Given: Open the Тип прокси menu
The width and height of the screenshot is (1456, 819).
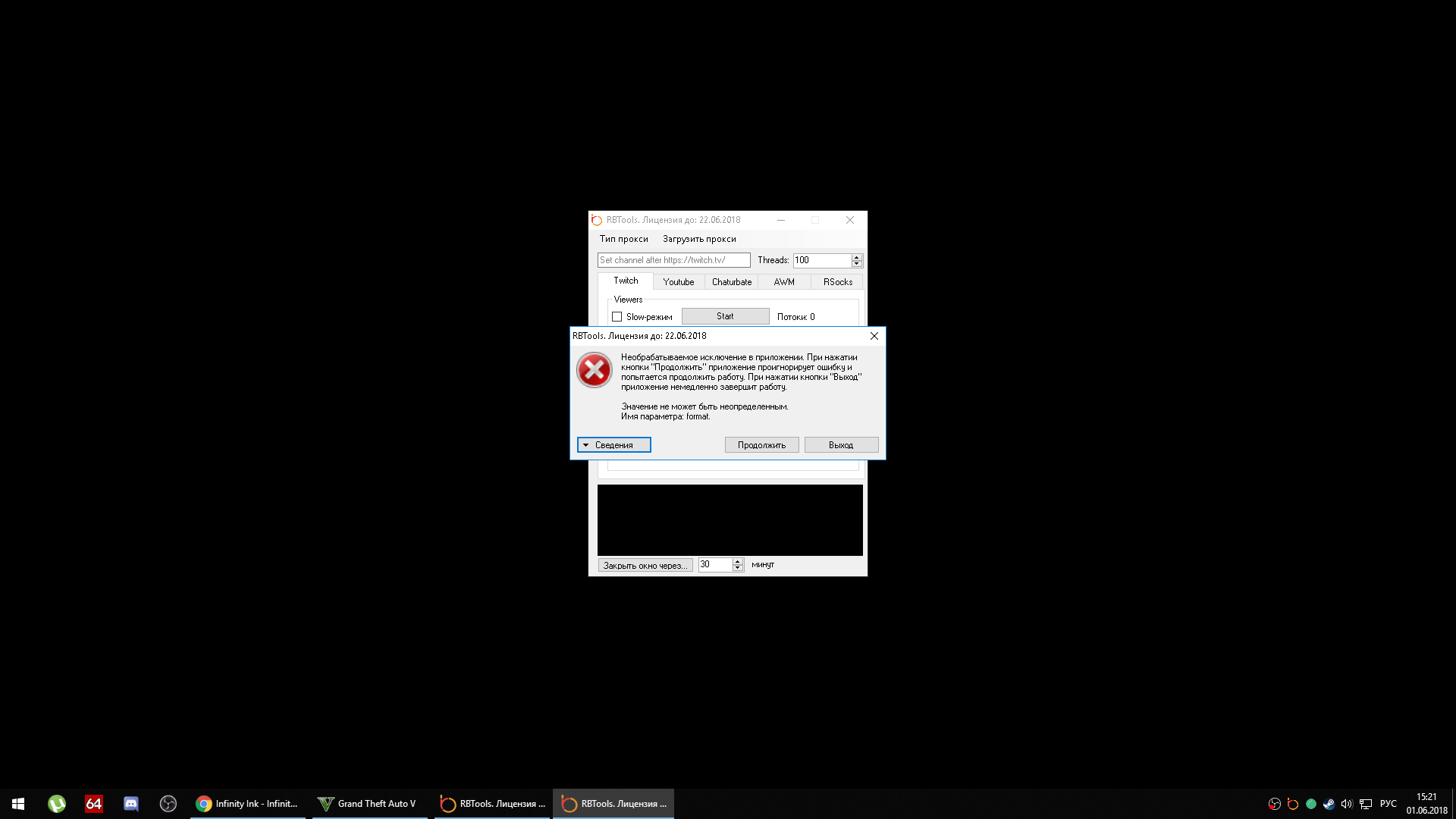Looking at the screenshot, I should click(x=623, y=239).
